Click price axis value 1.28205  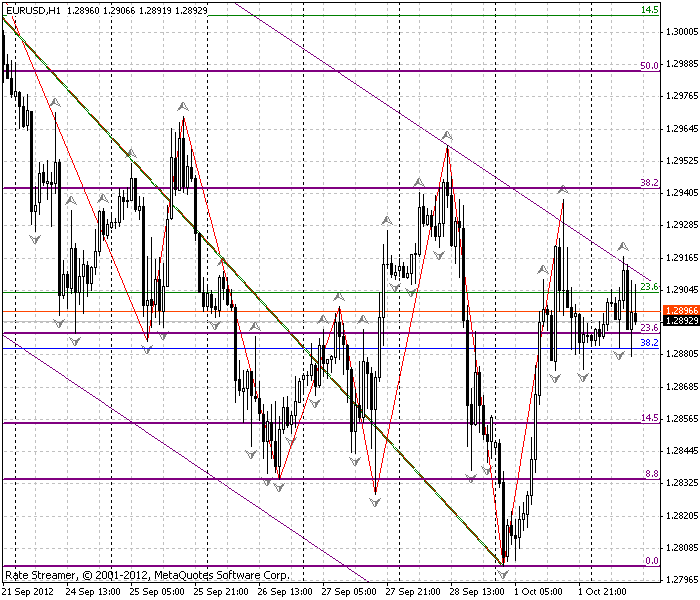[682, 516]
